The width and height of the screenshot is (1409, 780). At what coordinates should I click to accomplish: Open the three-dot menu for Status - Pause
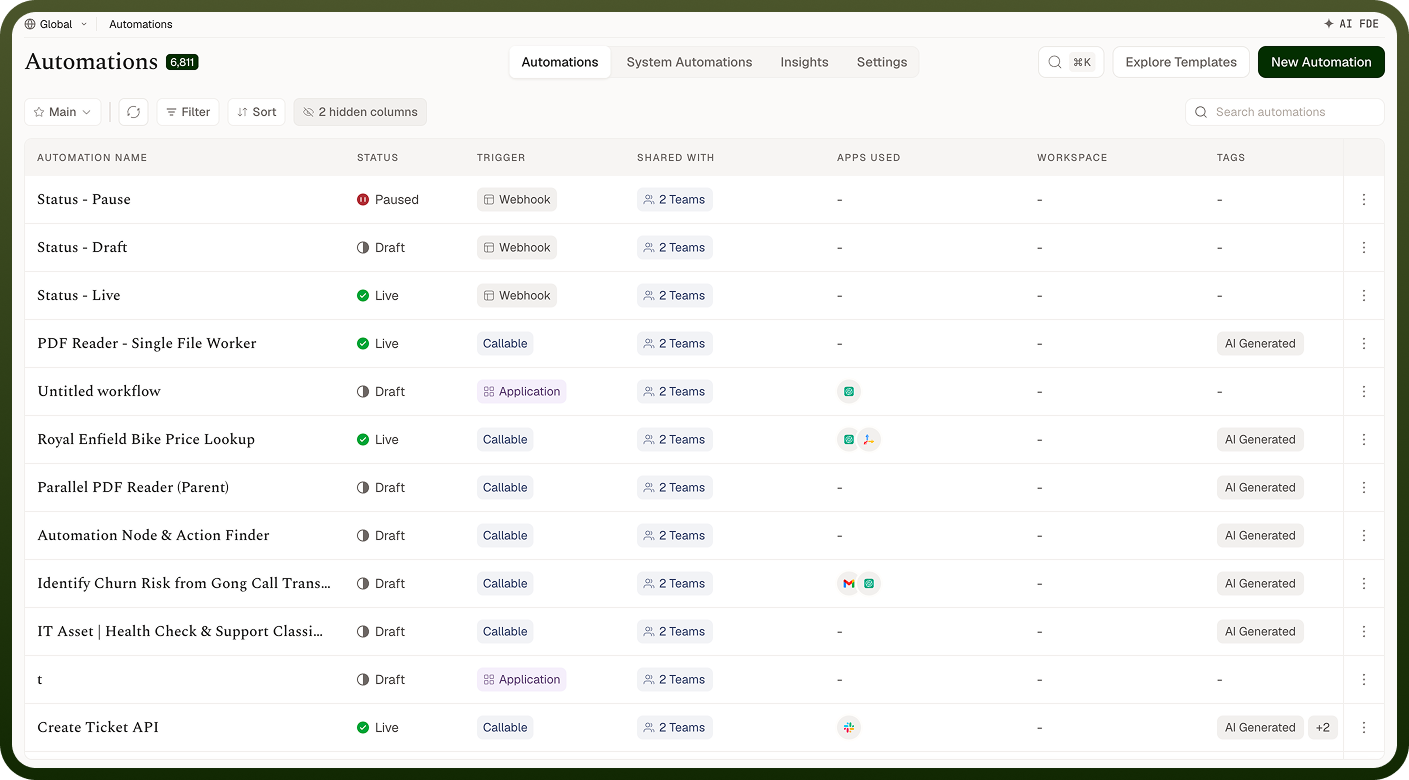[x=1364, y=200]
